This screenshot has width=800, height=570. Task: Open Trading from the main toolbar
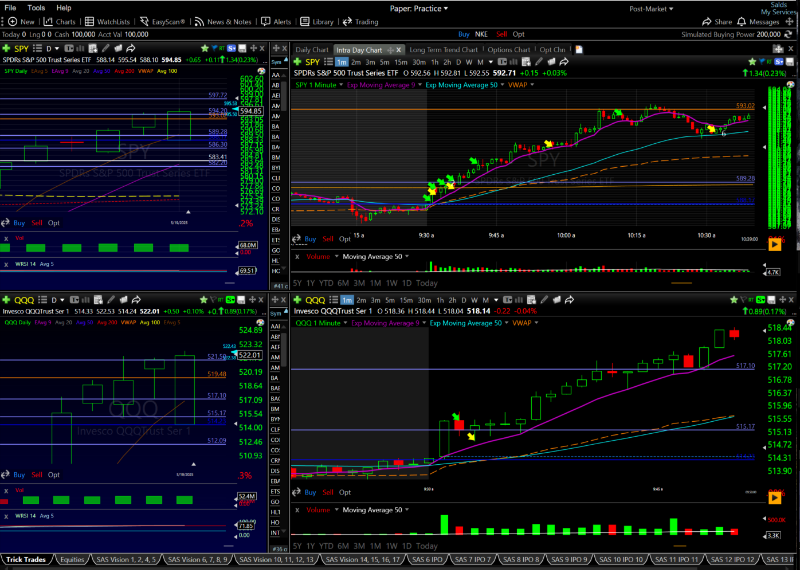(361, 21)
